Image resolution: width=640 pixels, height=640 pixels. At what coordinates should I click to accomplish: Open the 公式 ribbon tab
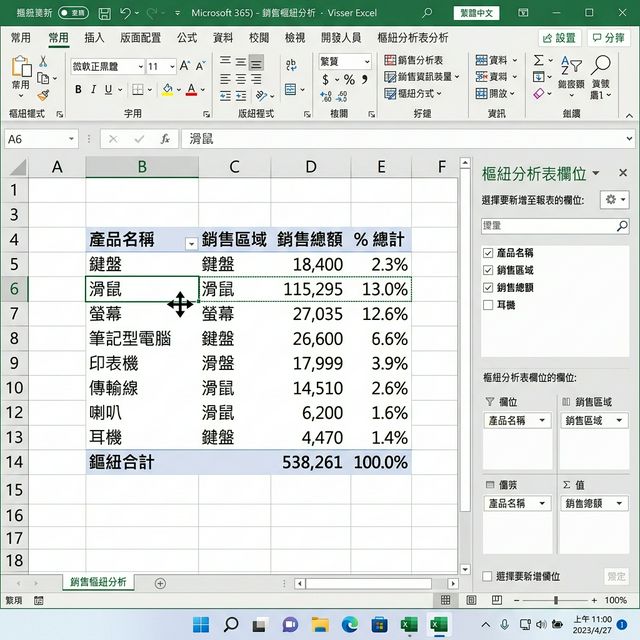tap(187, 38)
